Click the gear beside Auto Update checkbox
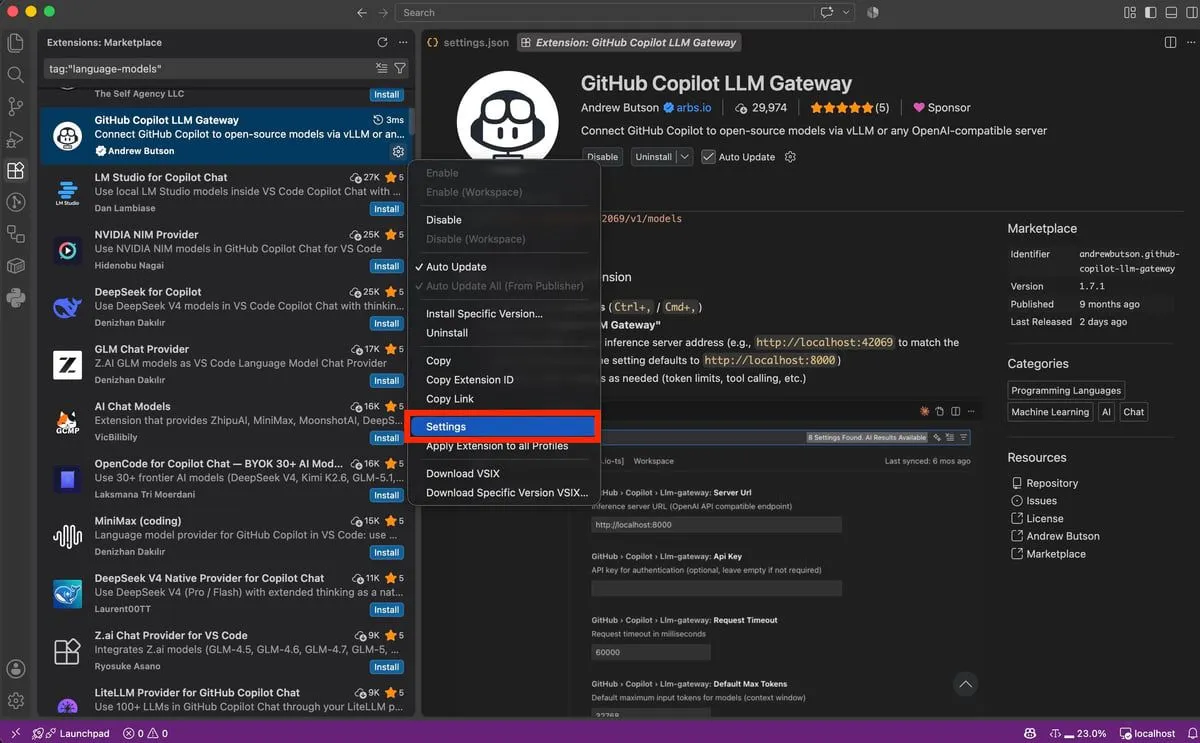This screenshot has height=743, width=1200. (790, 157)
